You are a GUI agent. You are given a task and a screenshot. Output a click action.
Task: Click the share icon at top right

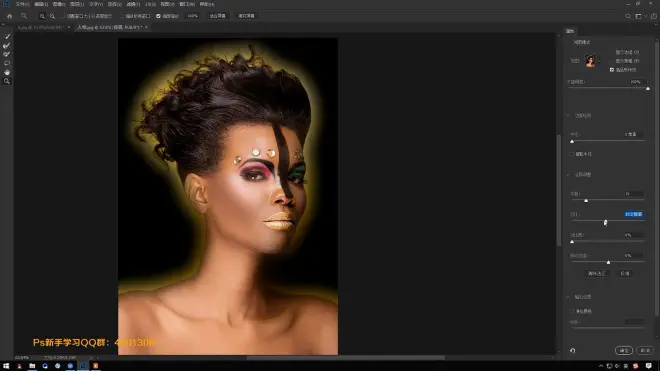[x=654, y=16]
